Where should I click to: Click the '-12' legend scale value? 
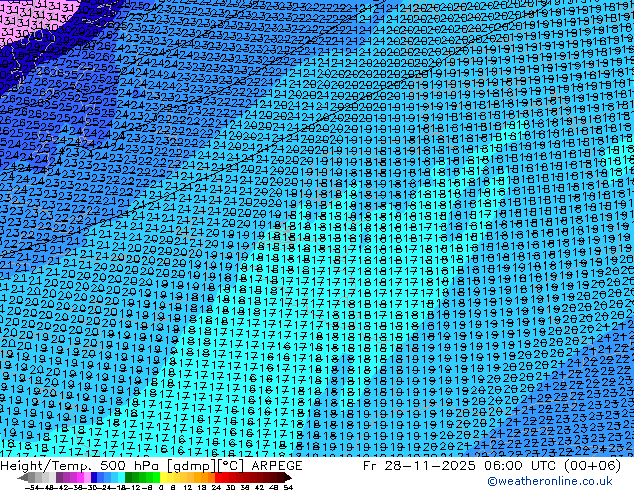(133, 487)
